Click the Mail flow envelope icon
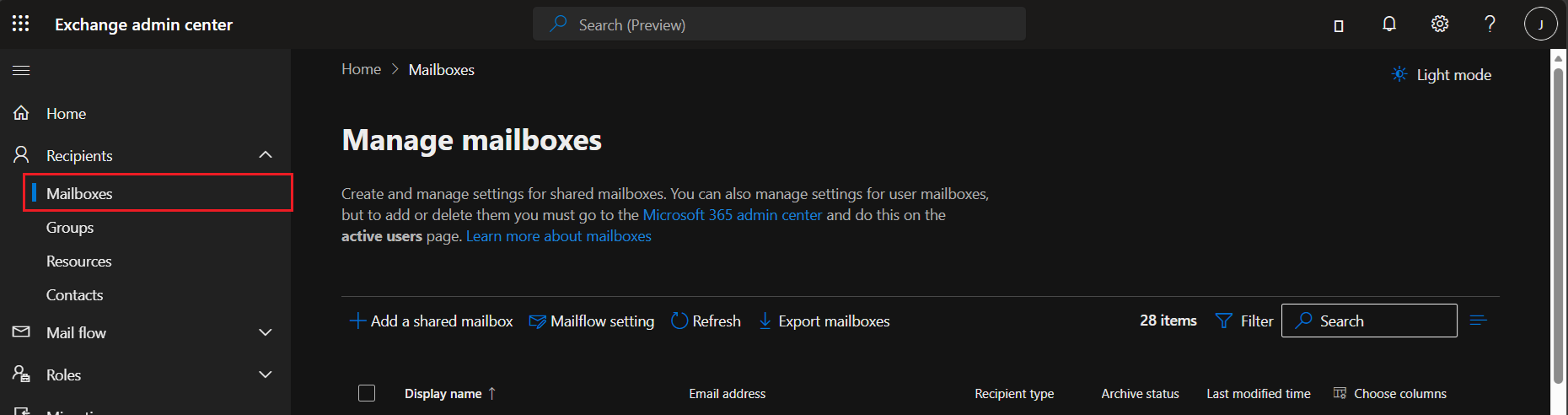 point(21,331)
